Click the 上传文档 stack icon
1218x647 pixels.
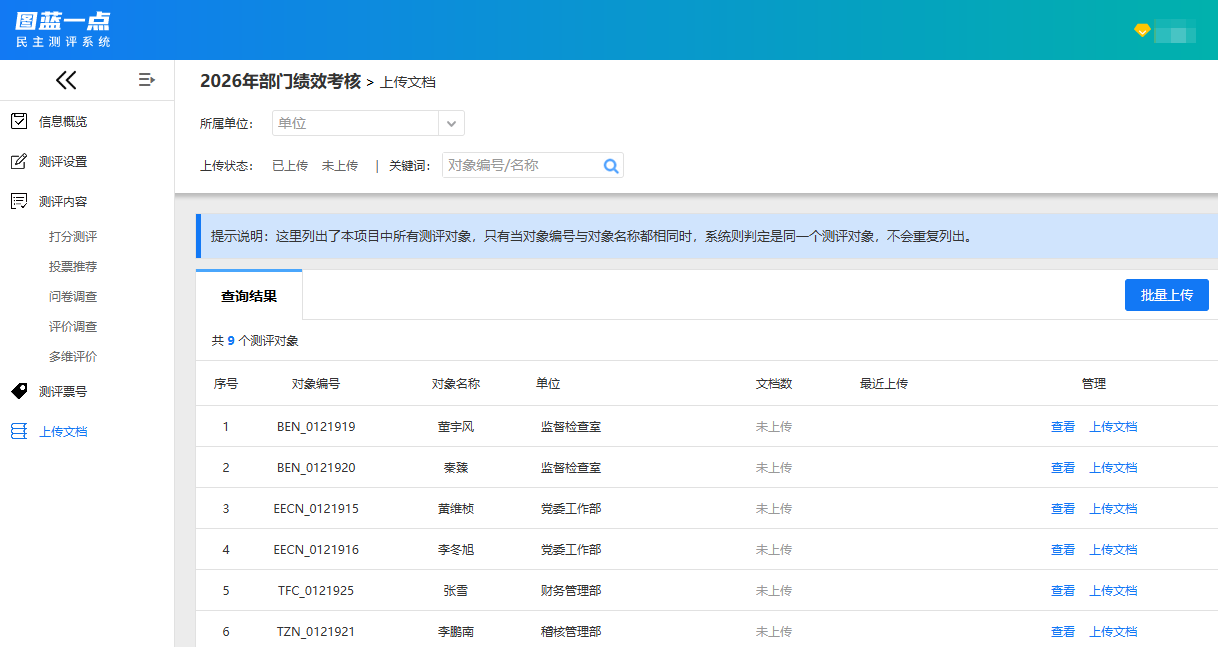coord(19,431)
